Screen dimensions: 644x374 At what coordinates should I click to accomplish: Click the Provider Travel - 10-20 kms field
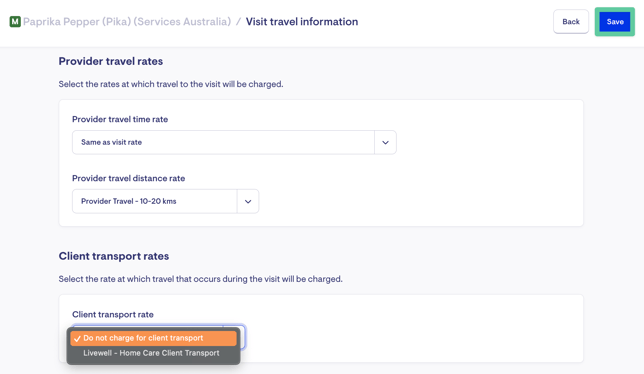[154, 201]
